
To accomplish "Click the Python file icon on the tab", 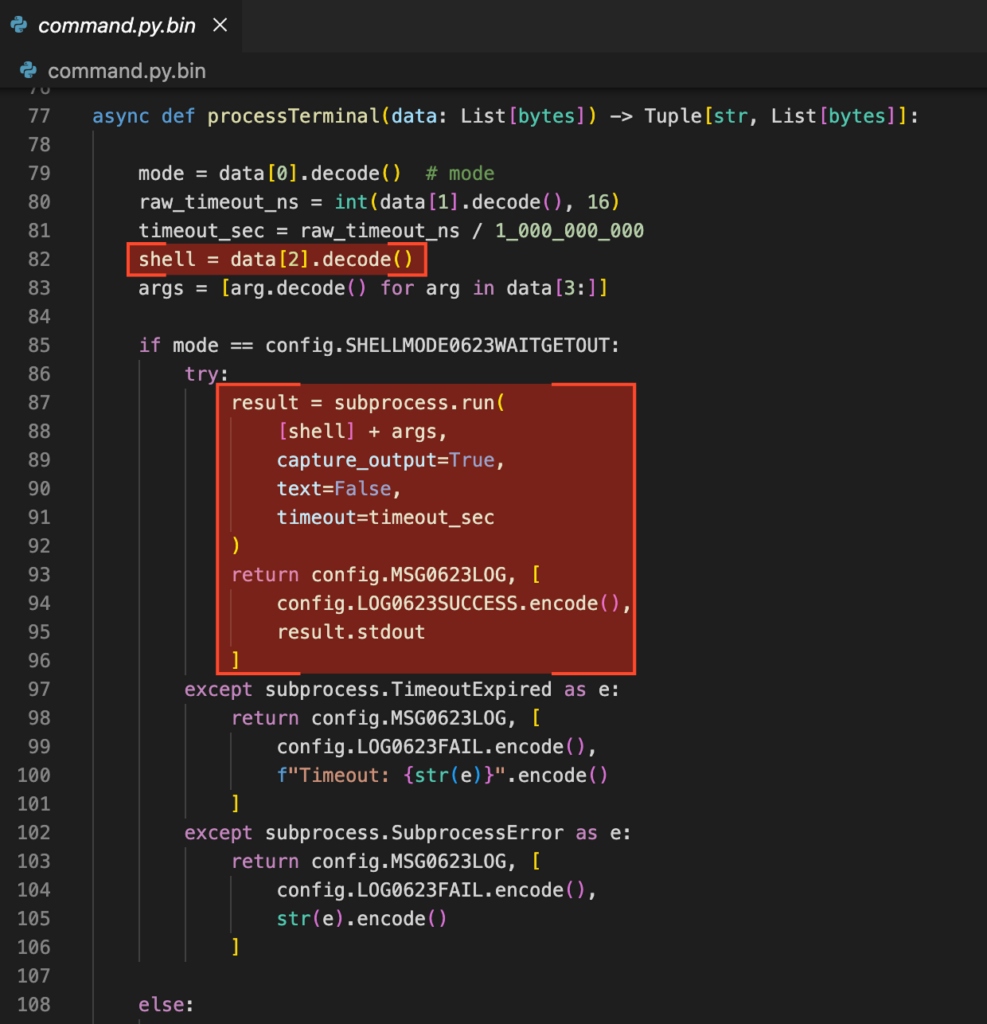I will point(19,25).
